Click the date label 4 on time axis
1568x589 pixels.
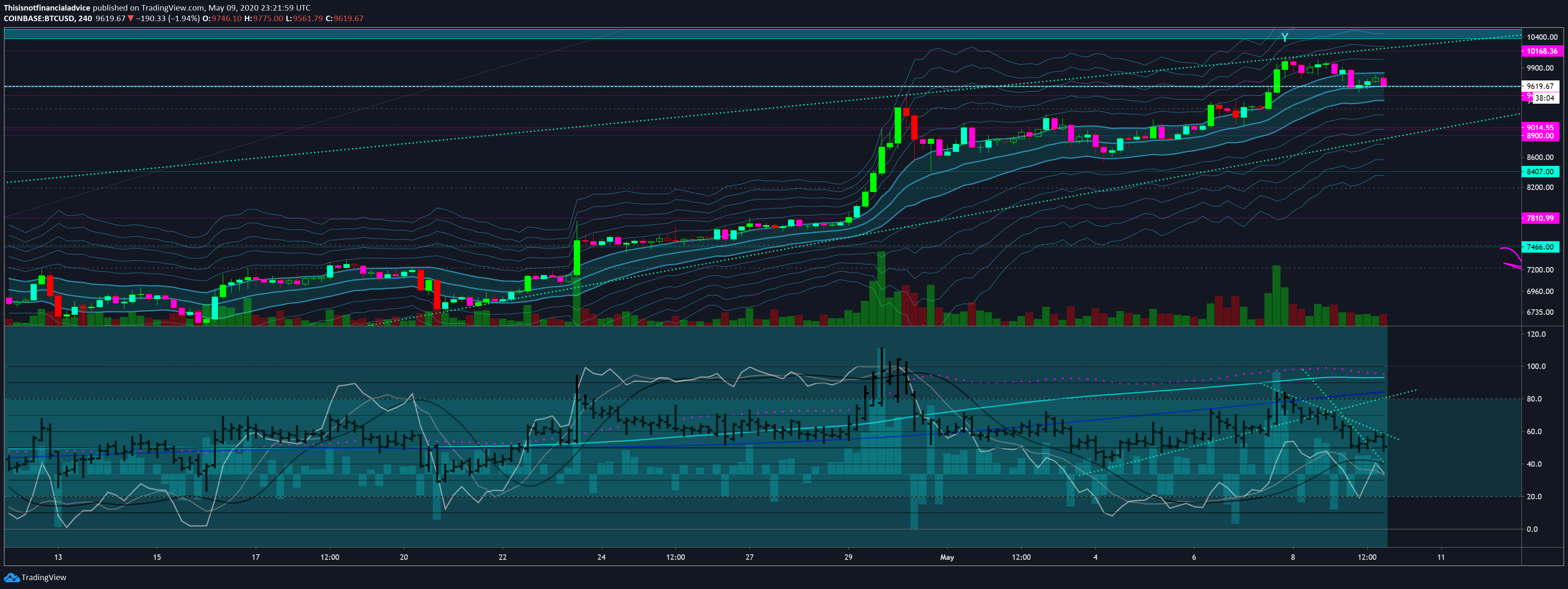pyautogui.click(x=1096, y=557)
